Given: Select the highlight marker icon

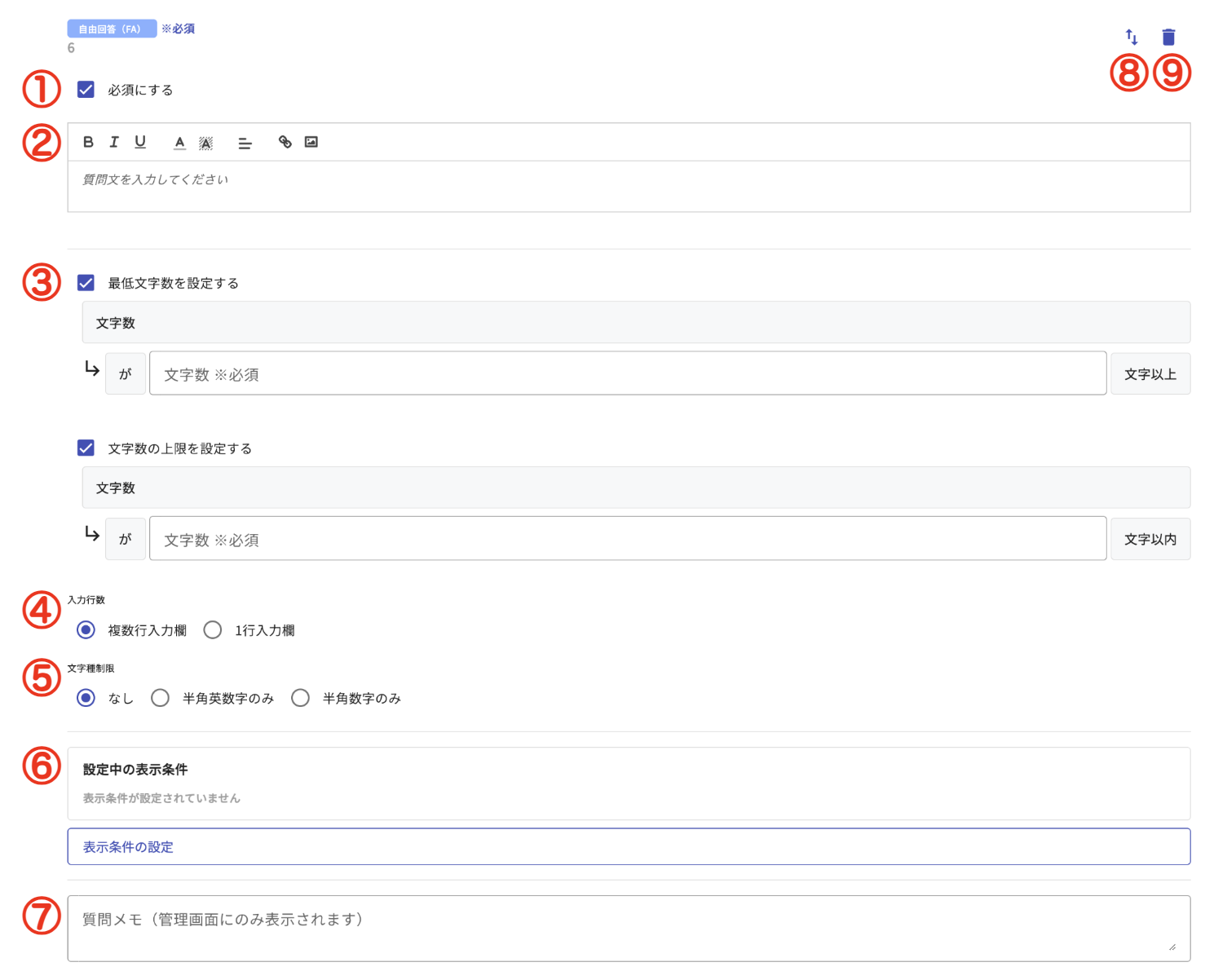Looking at the screenshot, I should click(x=205, y=142).
